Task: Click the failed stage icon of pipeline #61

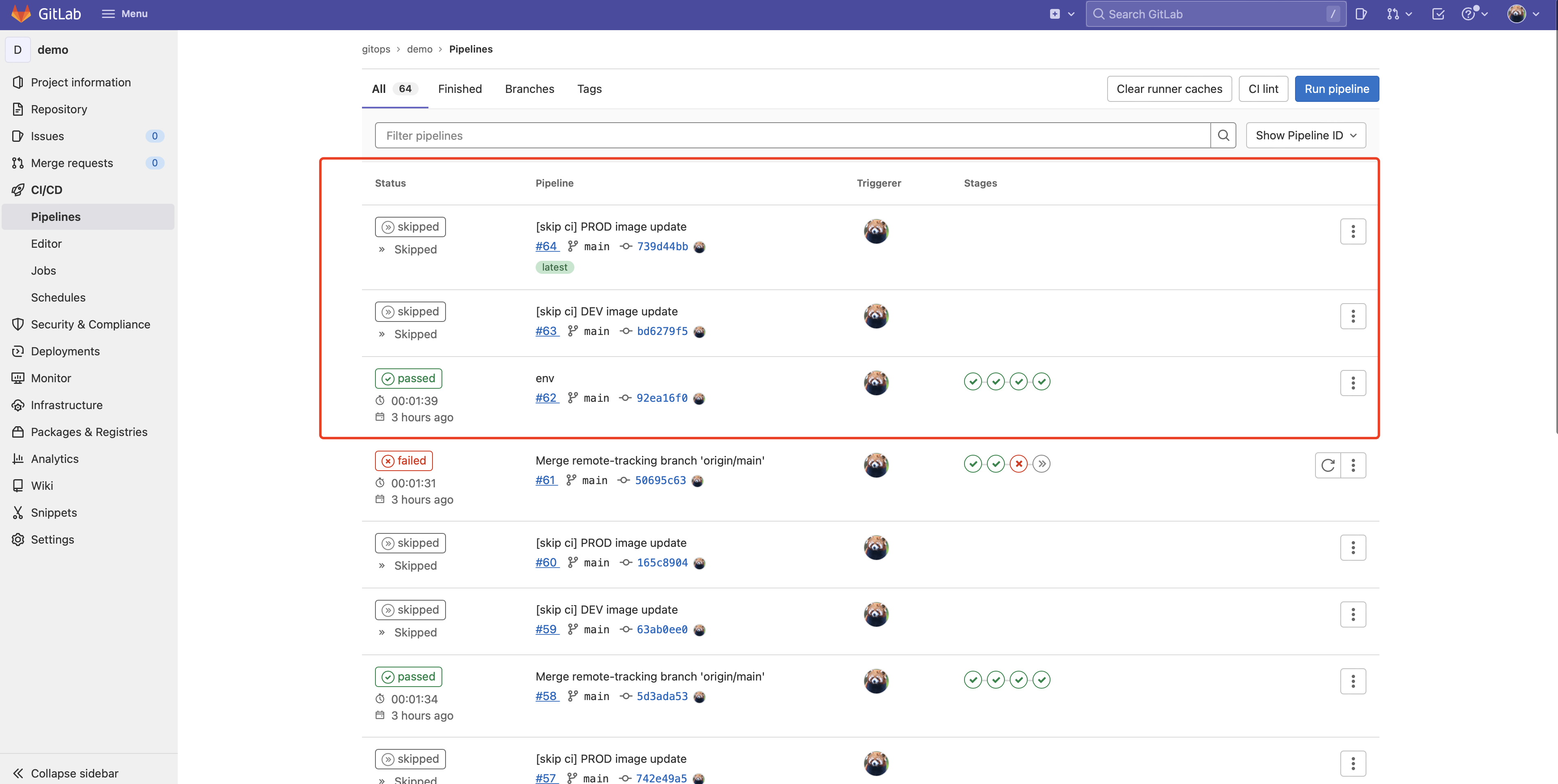Action: point(1019,464)
